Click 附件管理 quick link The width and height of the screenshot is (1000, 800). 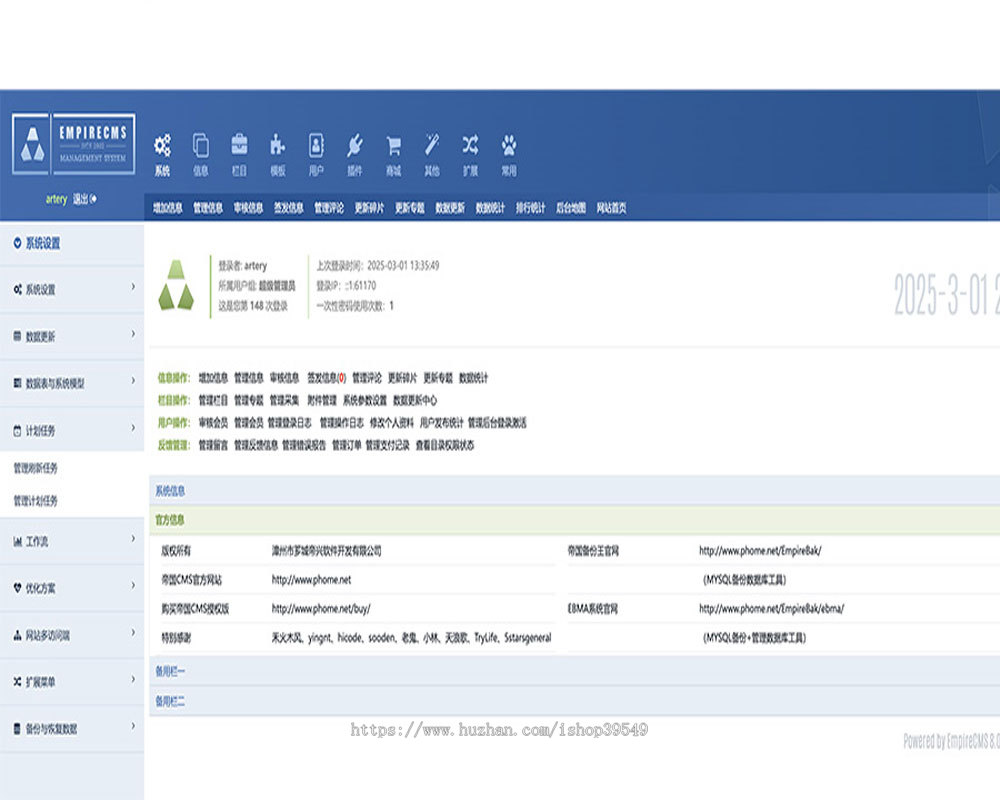(321, 401)
